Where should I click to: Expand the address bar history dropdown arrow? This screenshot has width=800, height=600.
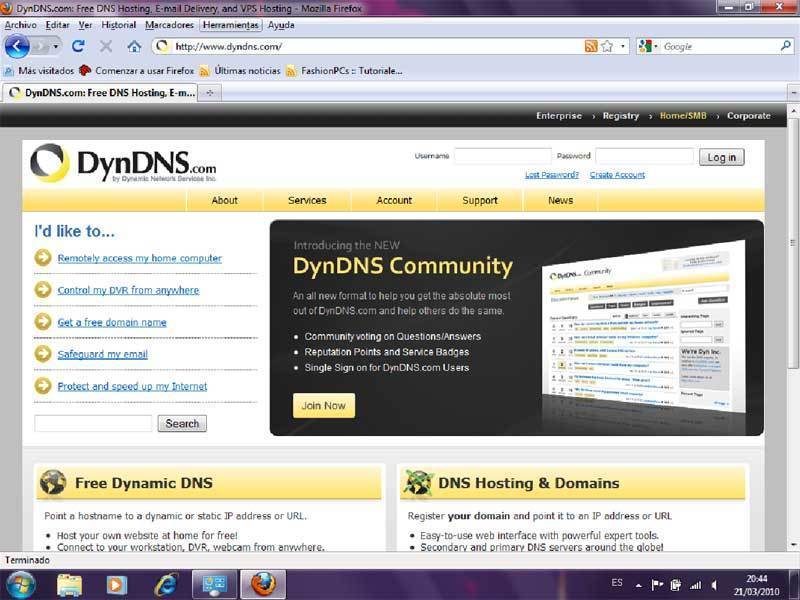point(623,46)
